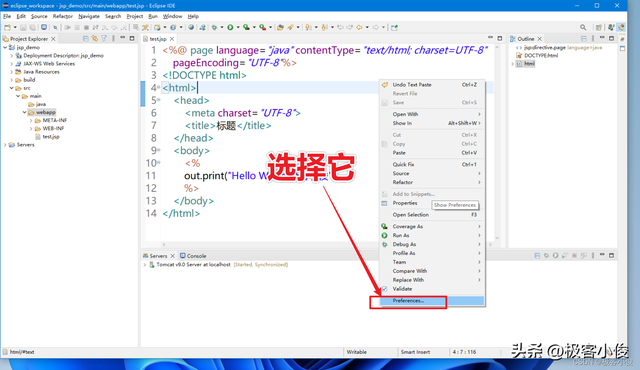Click the Save All toolbar icon
The width and height of the screenshot is (640, 370).
coord(32,27)
